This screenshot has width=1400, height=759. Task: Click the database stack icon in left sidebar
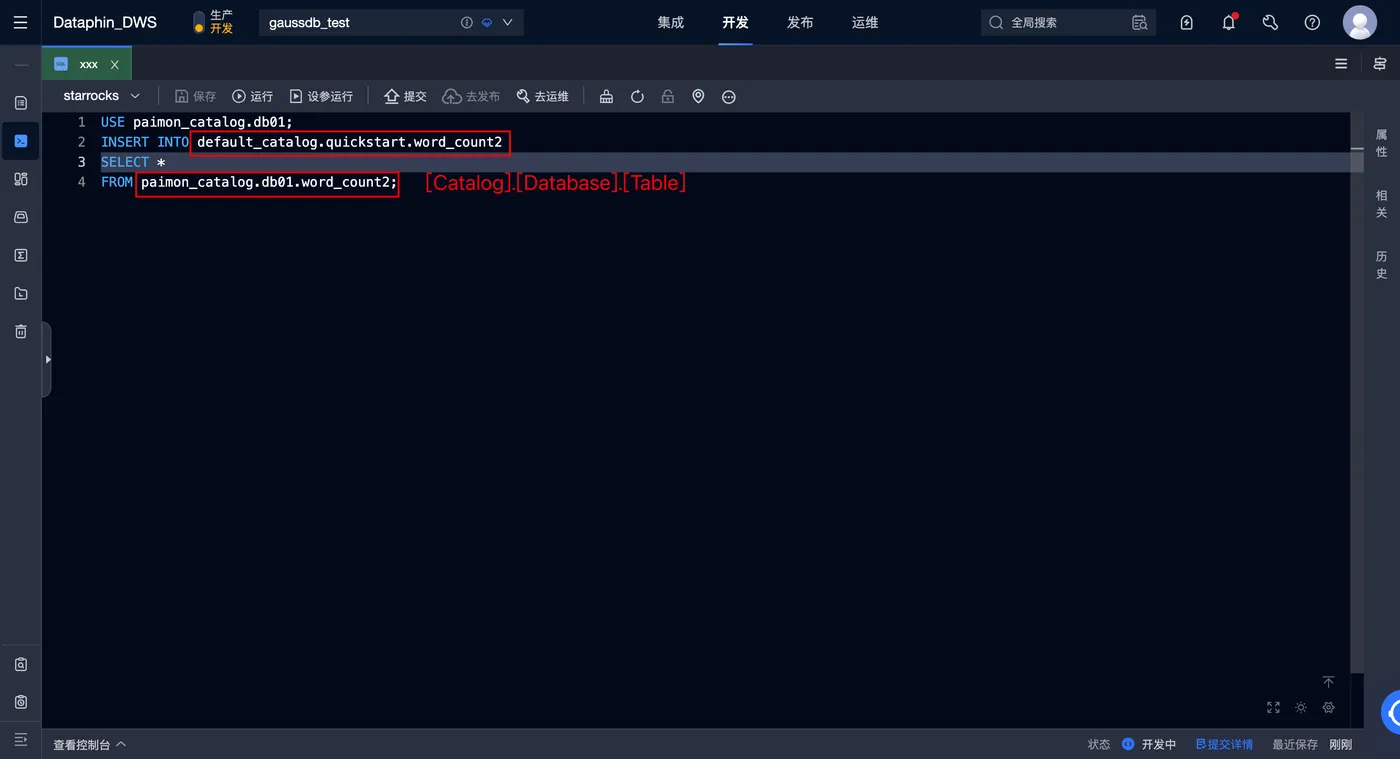21,217
